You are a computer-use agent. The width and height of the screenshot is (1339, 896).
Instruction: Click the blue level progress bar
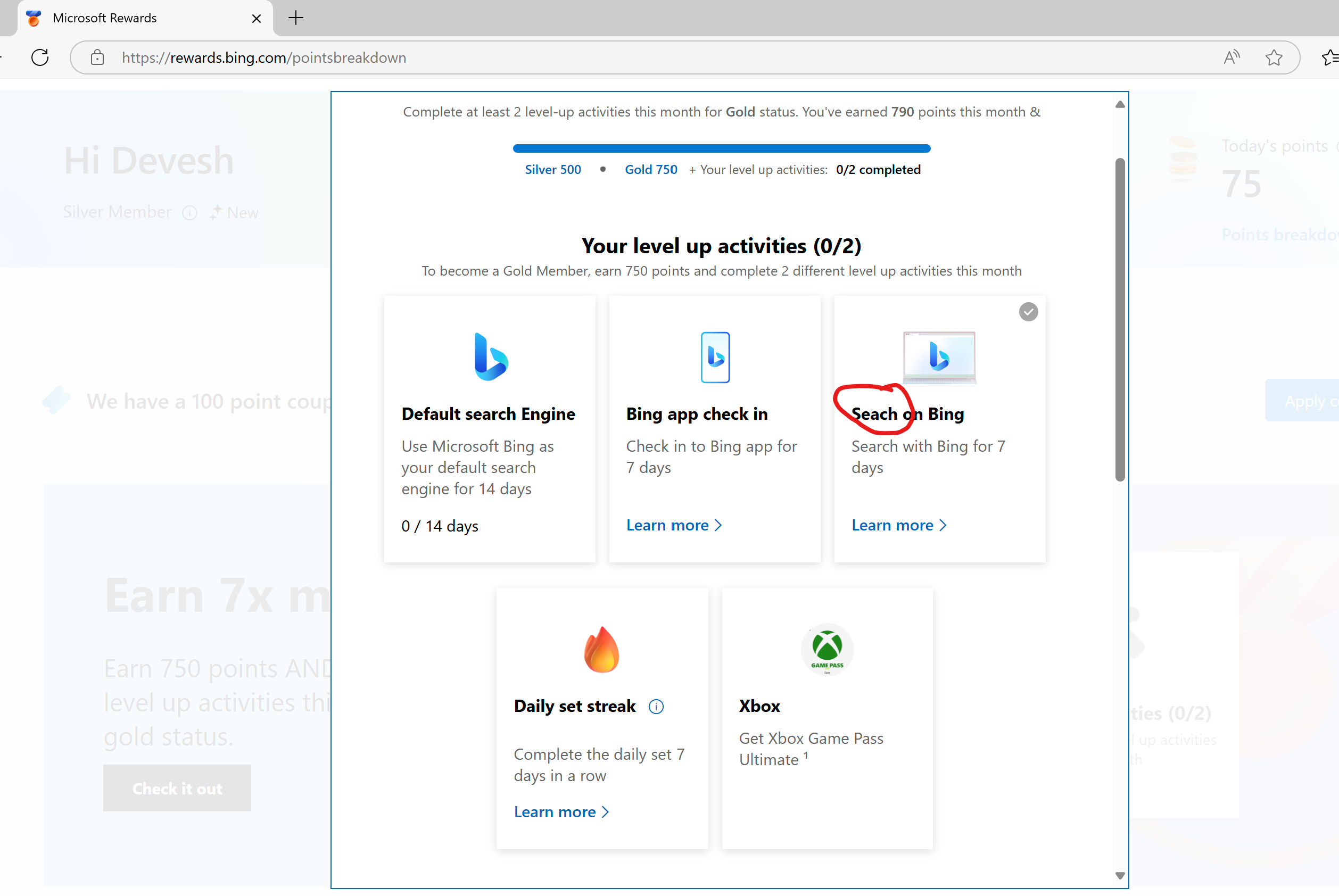click(721, 148)
